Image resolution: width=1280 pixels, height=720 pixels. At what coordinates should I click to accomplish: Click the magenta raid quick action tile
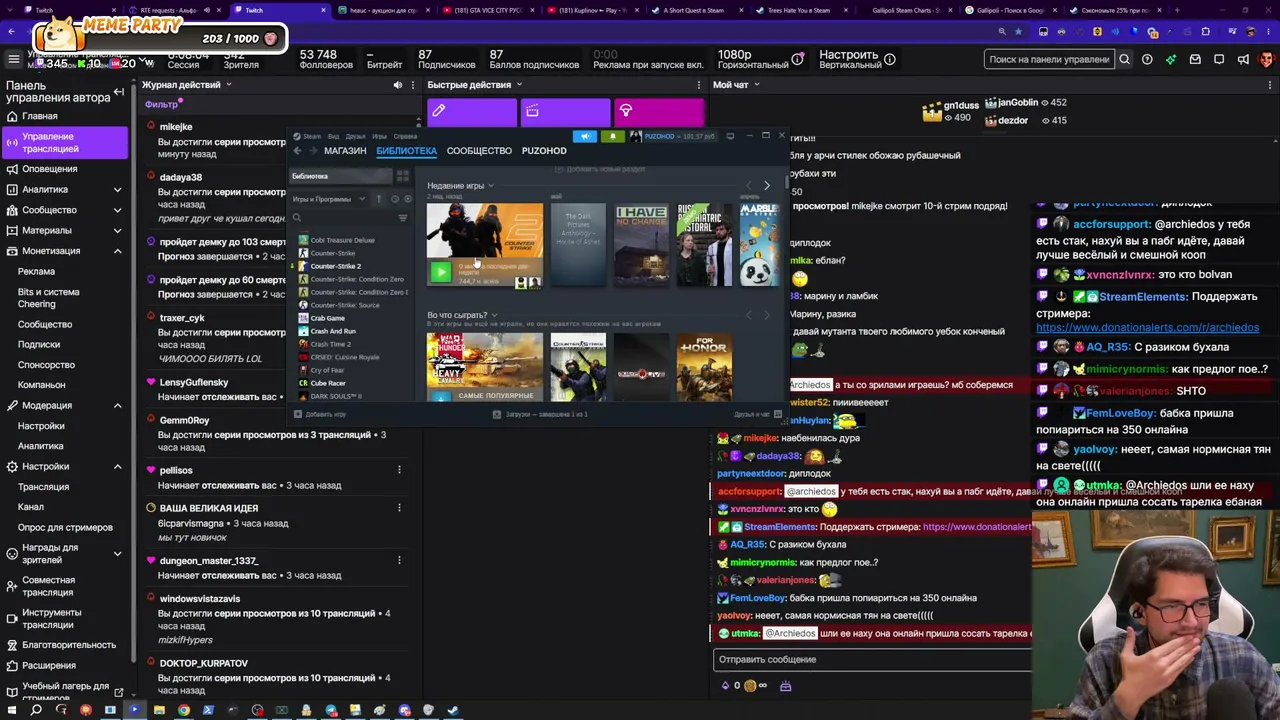[659, 111]
